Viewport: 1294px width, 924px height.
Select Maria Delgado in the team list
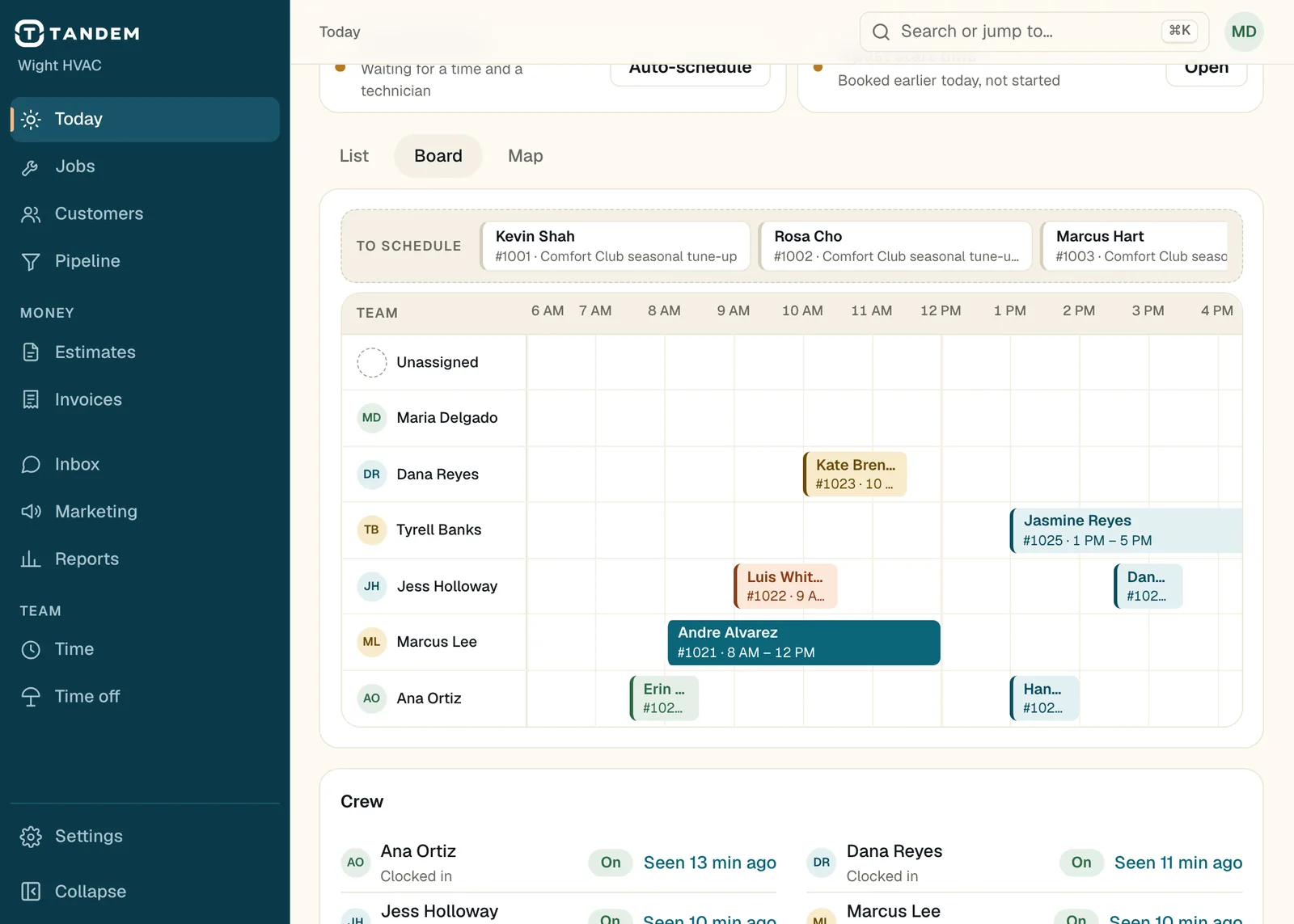[434, 418]
